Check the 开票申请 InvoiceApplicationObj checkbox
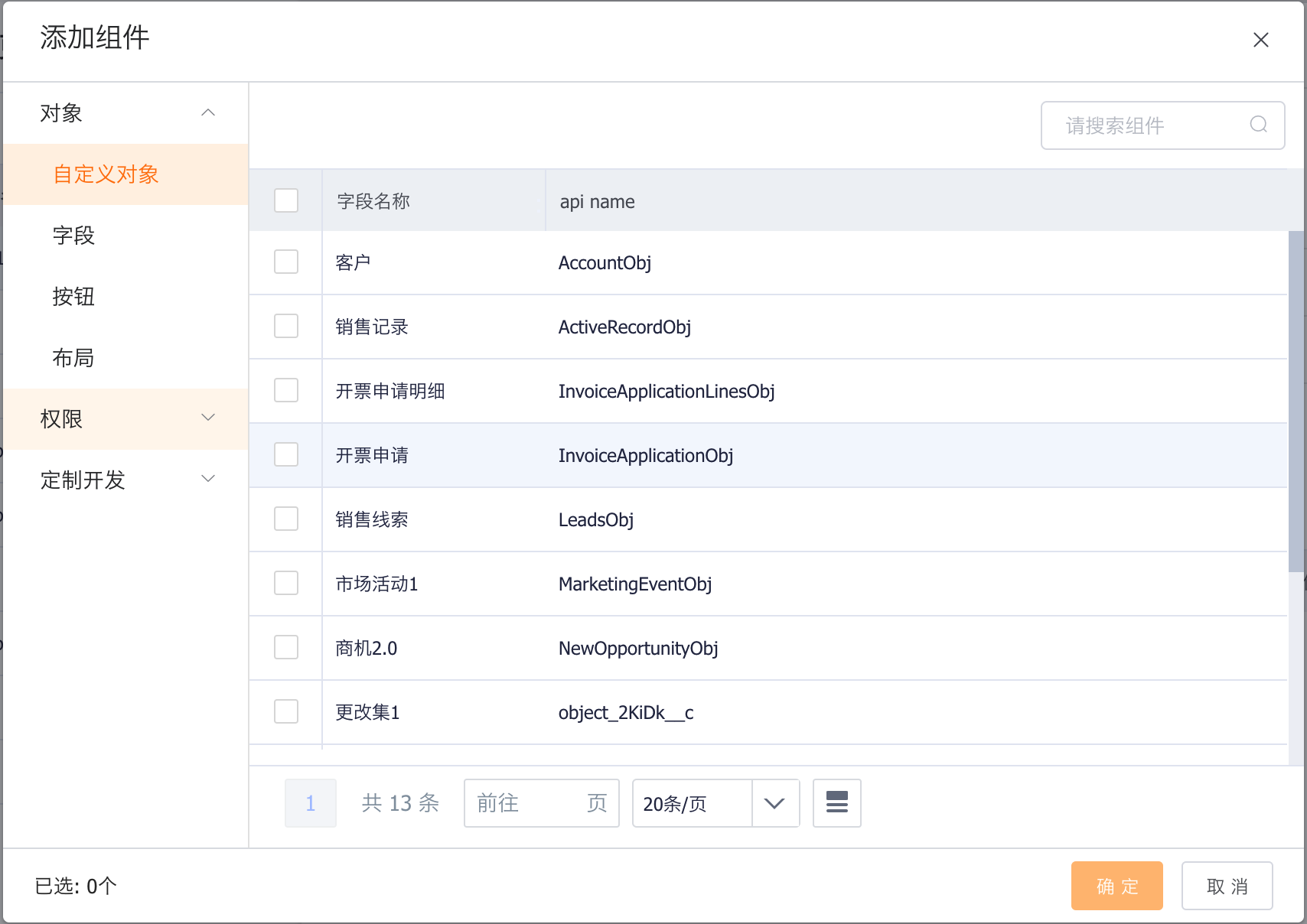This screenshot has width=1307, height=924. point(286,455)
